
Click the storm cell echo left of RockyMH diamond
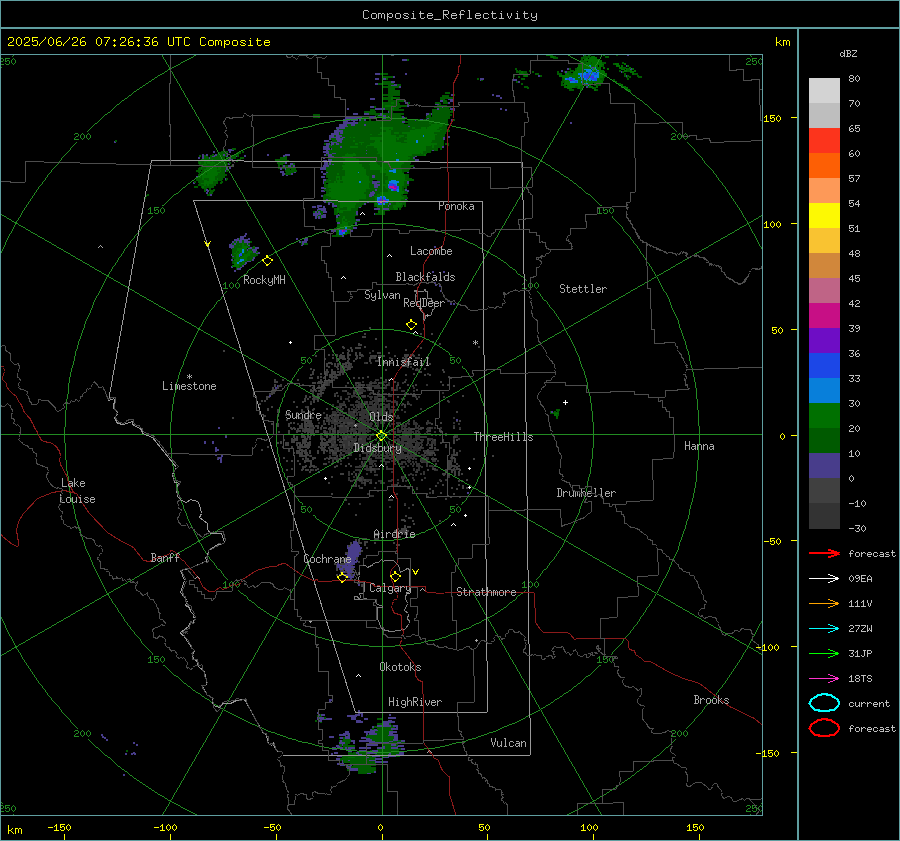coord(242,251)
